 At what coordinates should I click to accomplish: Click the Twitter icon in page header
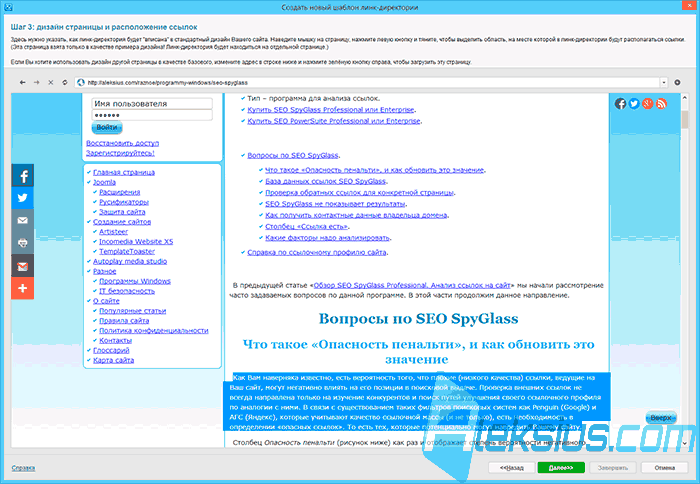pos(634,104)
